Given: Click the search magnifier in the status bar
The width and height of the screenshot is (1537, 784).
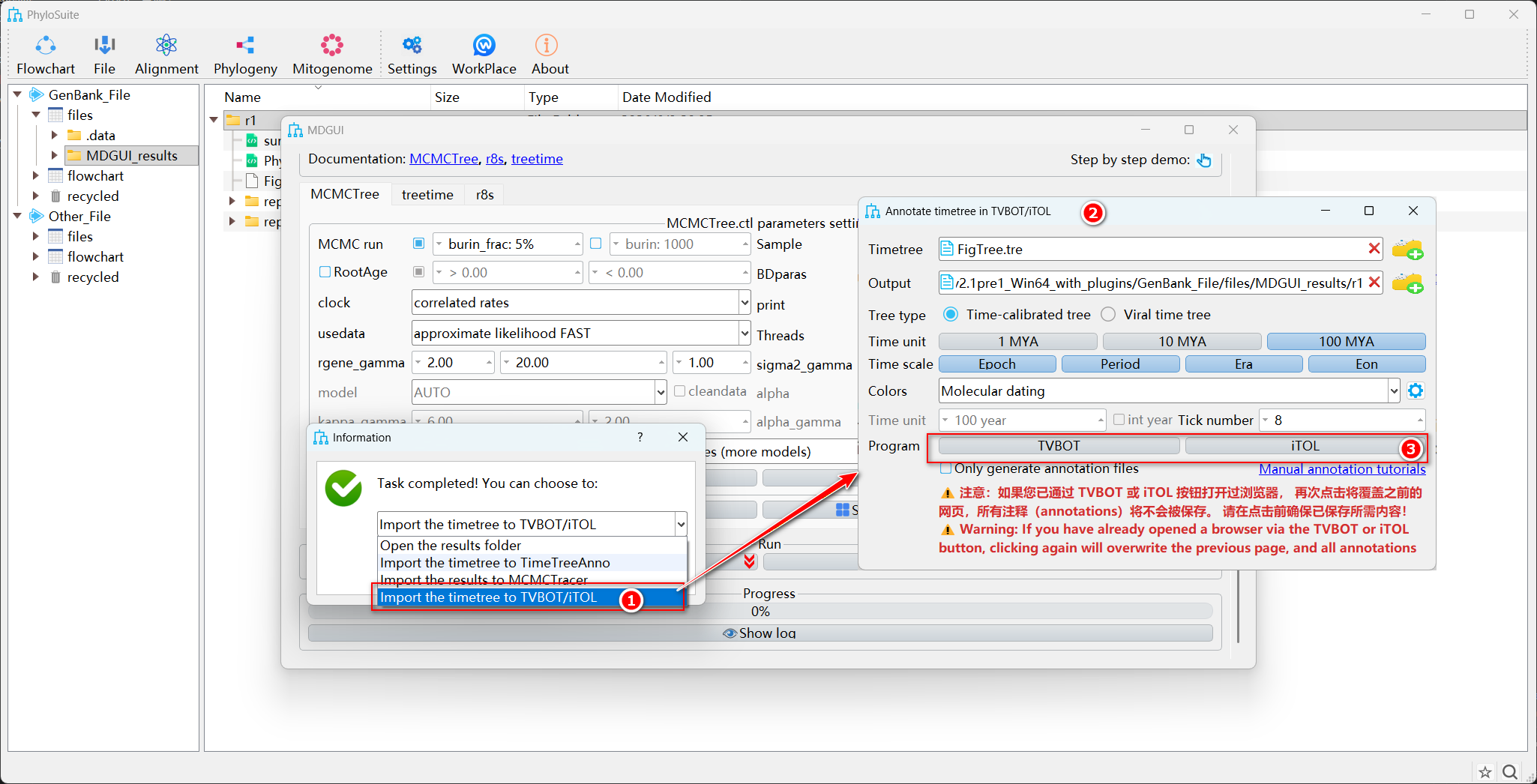Looking at the screenshot, I should click(1510, 771).
